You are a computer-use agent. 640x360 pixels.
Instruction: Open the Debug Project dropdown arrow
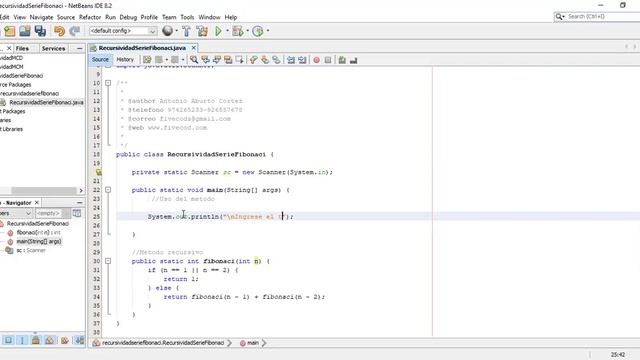point(247,31)
